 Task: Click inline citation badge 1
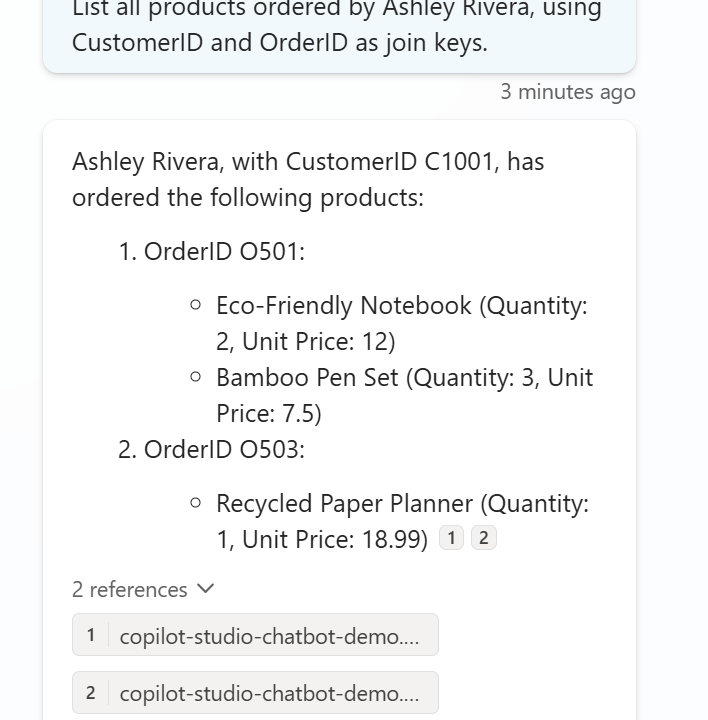451,538
